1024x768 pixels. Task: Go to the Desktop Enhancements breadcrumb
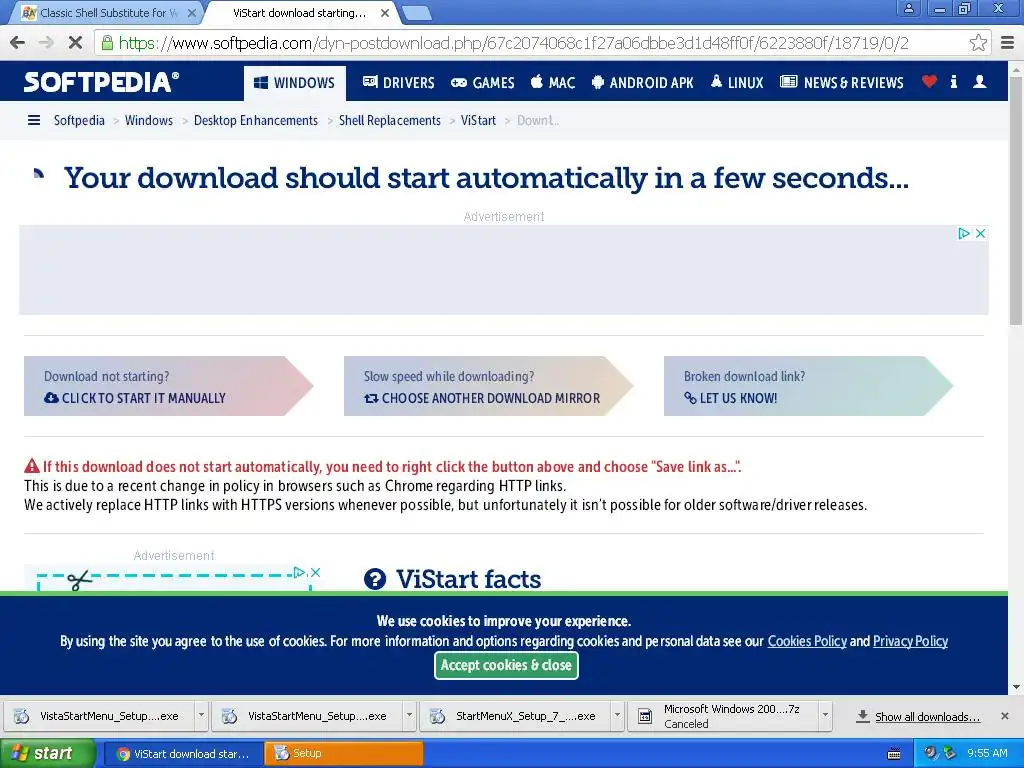coord(256,120)
